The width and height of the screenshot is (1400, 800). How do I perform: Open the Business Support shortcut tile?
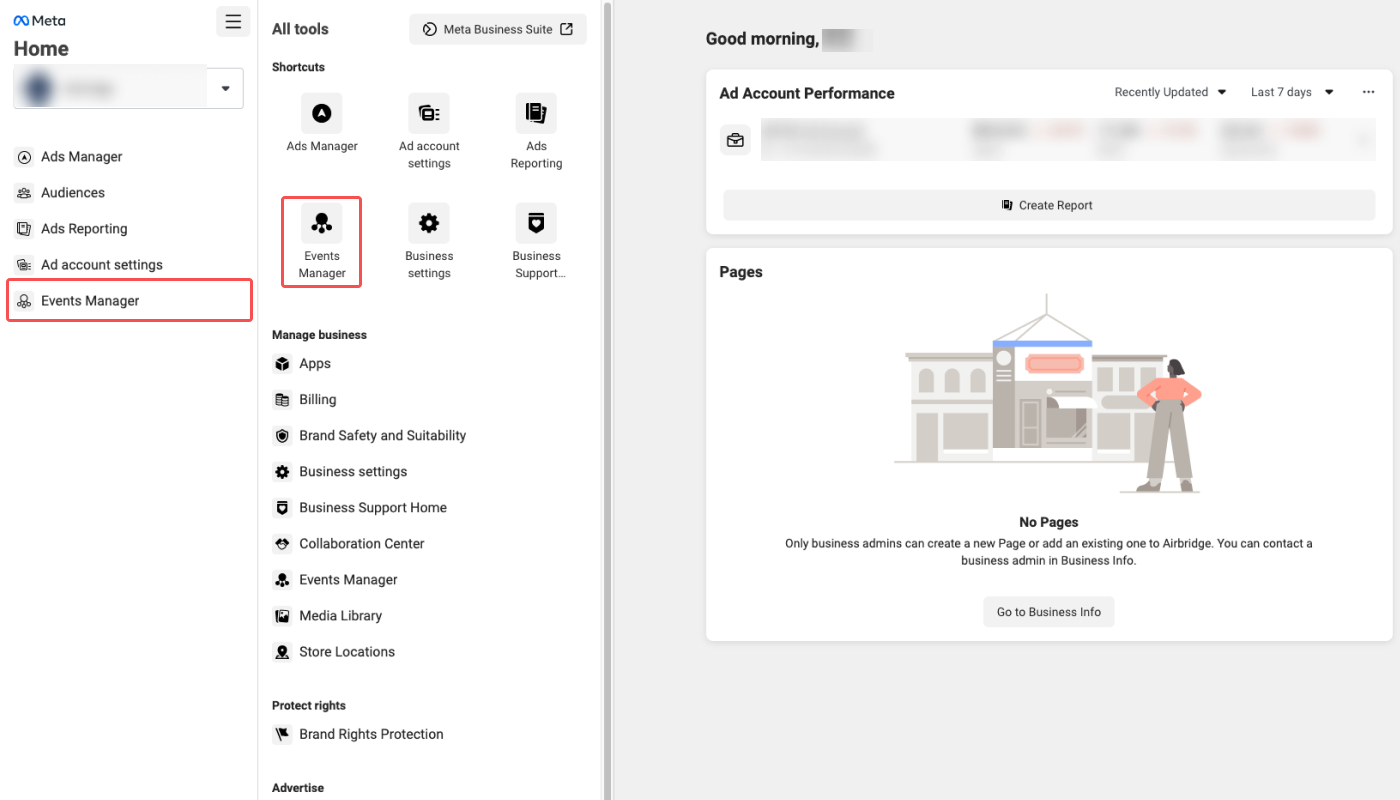click(536, 242)
